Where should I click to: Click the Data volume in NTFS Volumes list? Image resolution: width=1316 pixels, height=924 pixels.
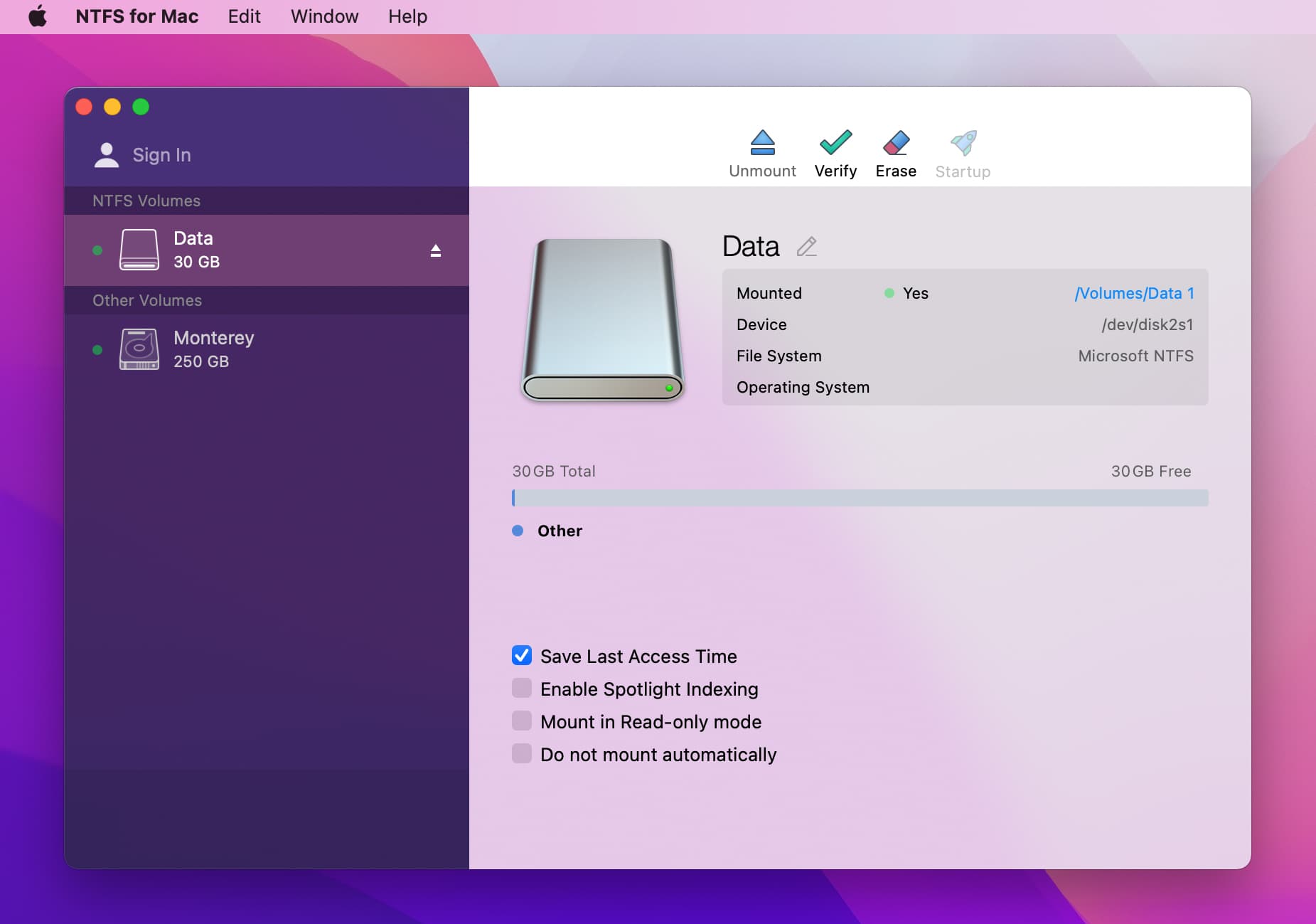pos(193,249)
